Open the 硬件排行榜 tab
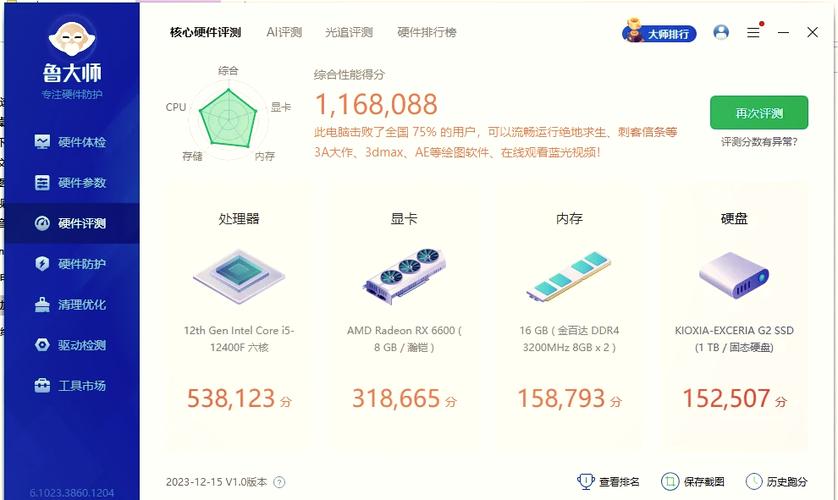The image size is (838, 500). [426, 32]
